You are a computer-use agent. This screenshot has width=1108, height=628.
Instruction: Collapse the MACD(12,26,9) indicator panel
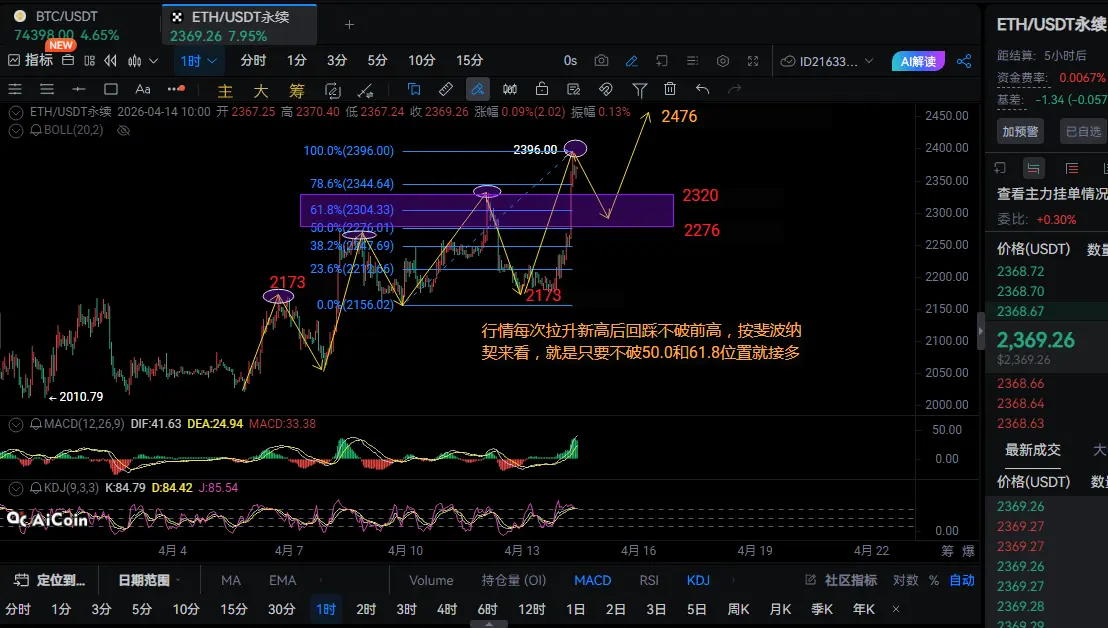[16, 425]
